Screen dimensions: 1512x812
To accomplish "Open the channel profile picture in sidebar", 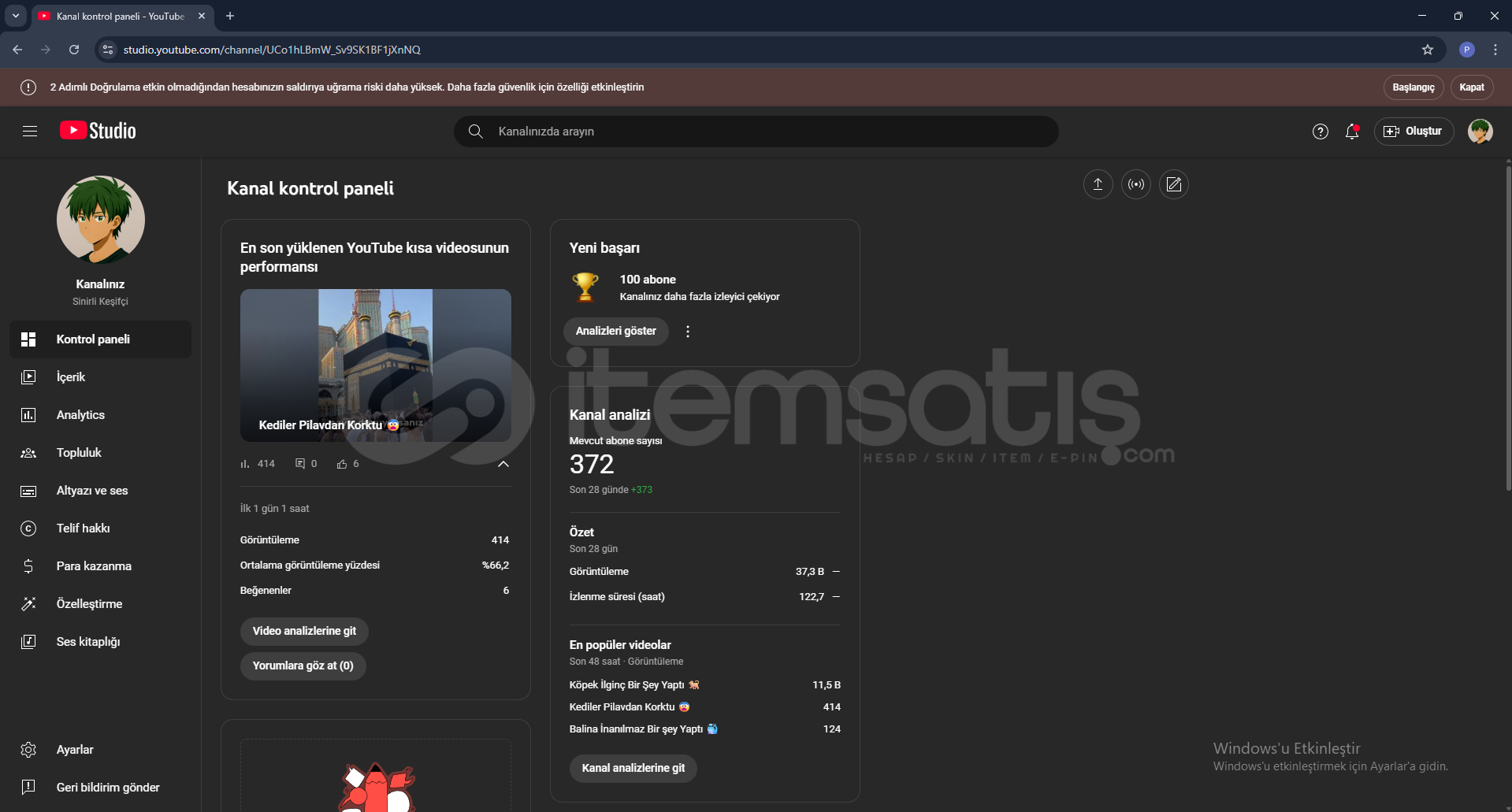I will 101,220.
